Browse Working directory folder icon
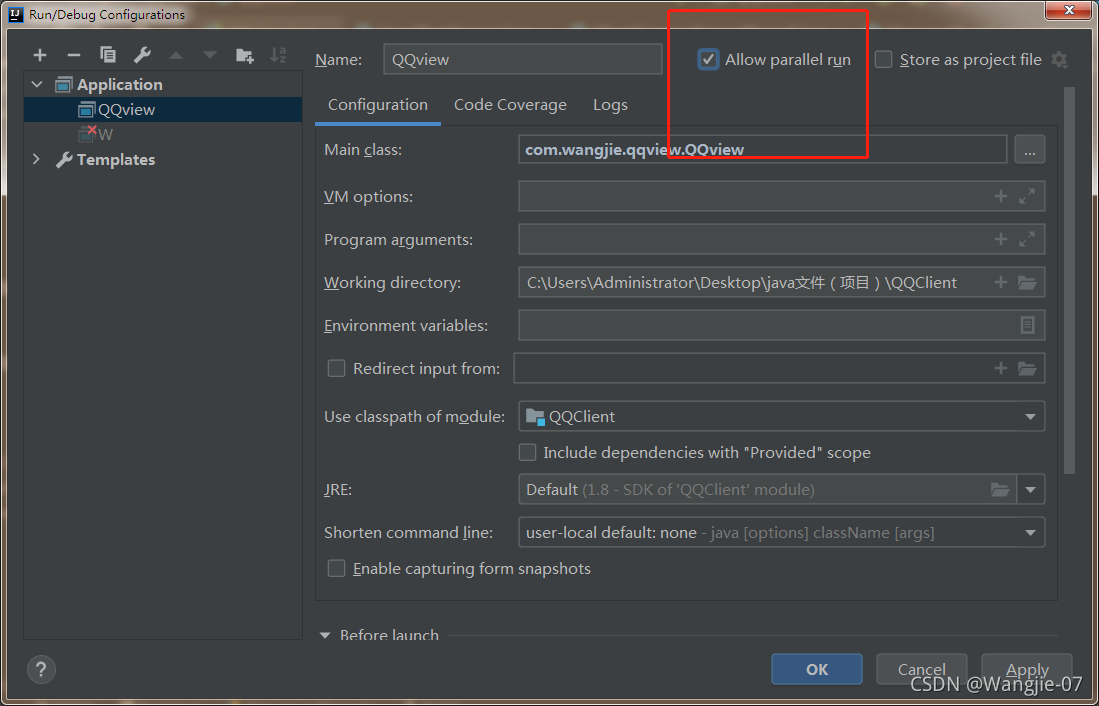1099x706 pixels. (1027, 283)
